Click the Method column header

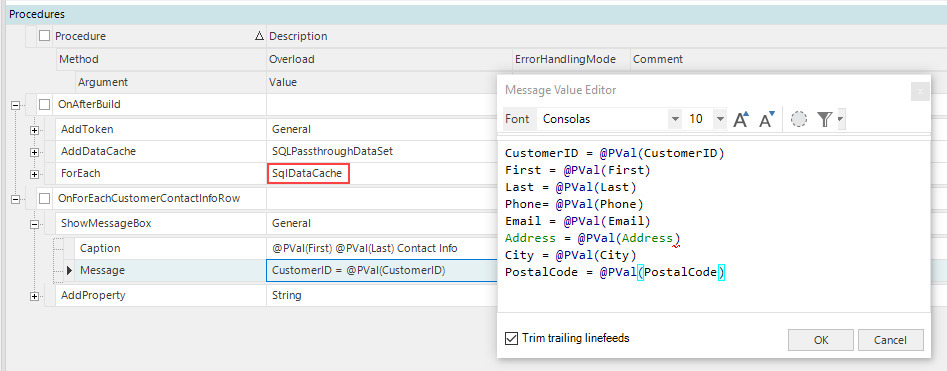(161, 59)
